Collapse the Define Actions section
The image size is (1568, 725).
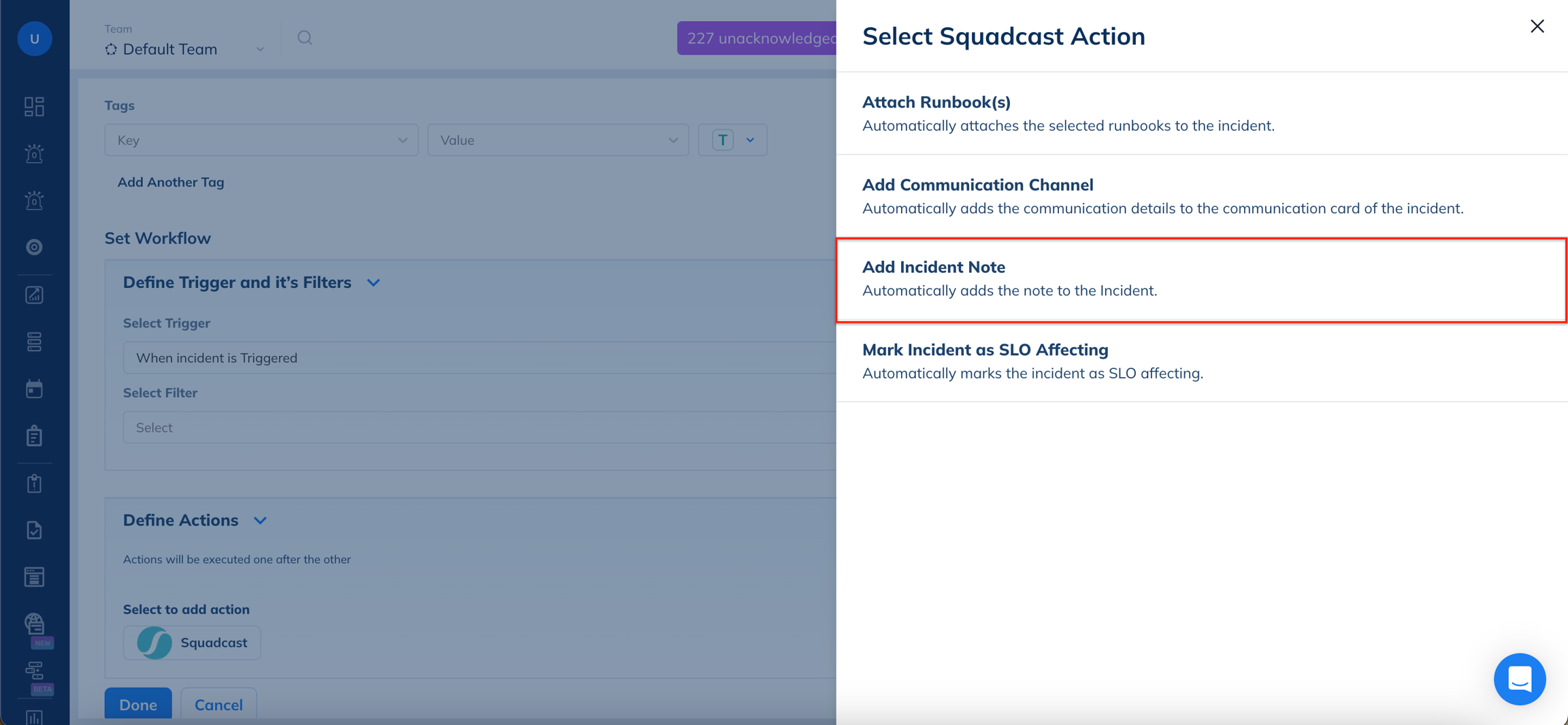(x=260, y=521)
